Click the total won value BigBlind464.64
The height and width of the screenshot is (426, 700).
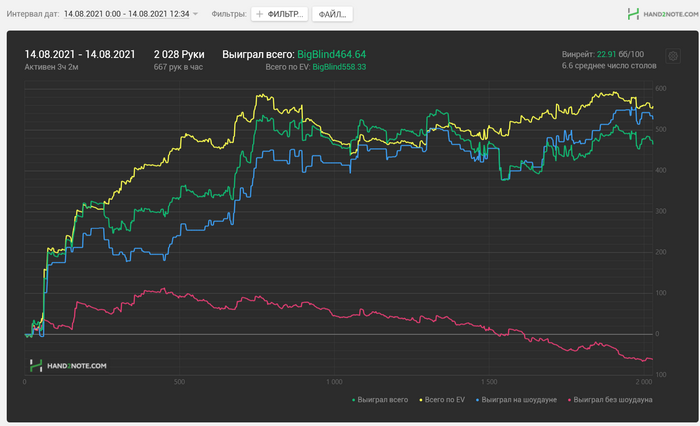click(x=332, y=54)
